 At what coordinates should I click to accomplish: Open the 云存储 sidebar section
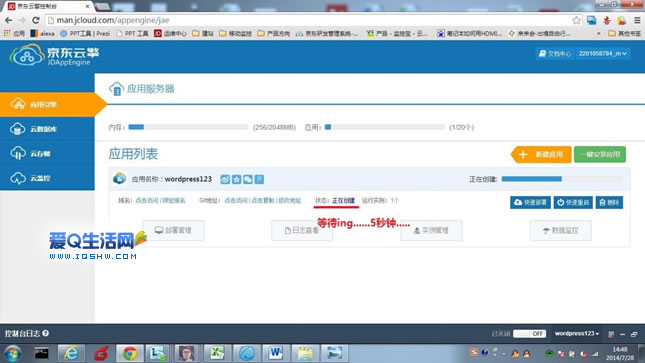(47, 154)
